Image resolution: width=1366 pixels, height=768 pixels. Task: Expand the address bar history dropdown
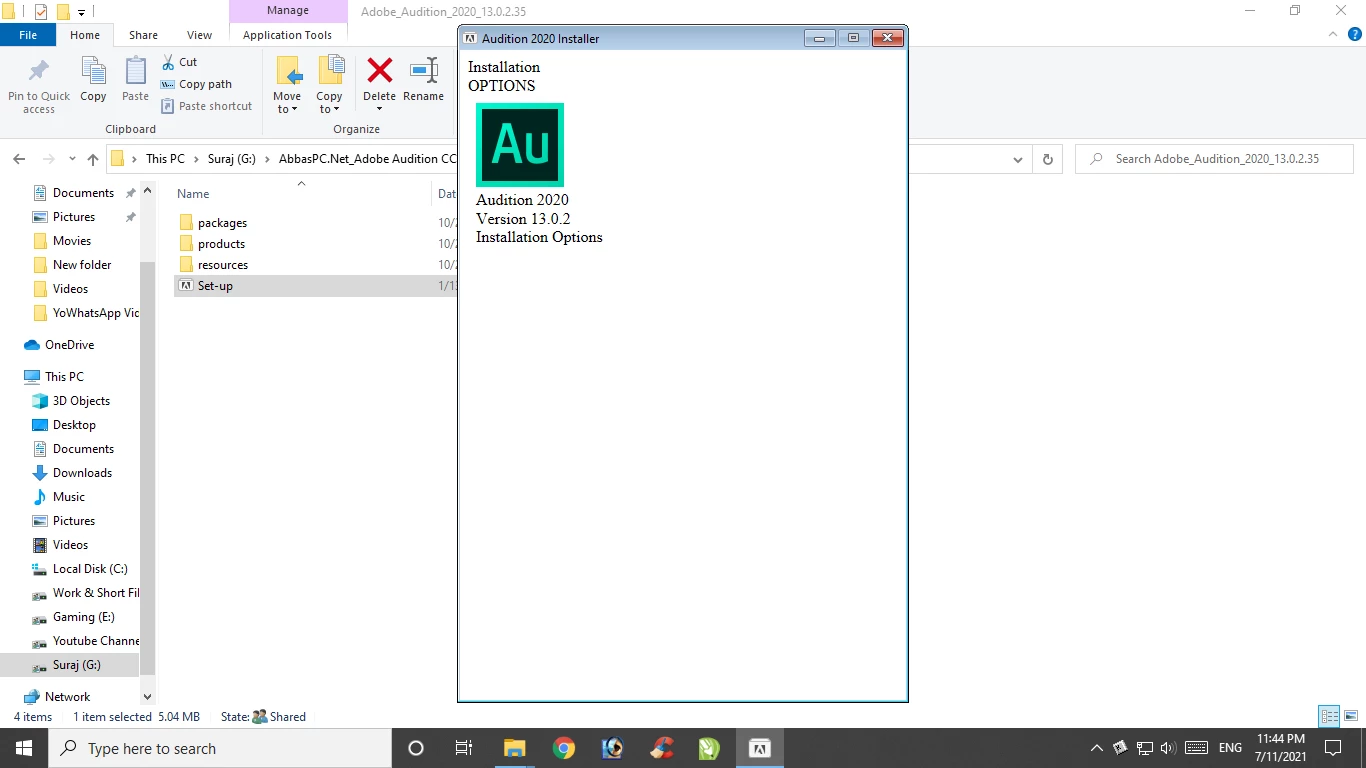pos(1018,159)
